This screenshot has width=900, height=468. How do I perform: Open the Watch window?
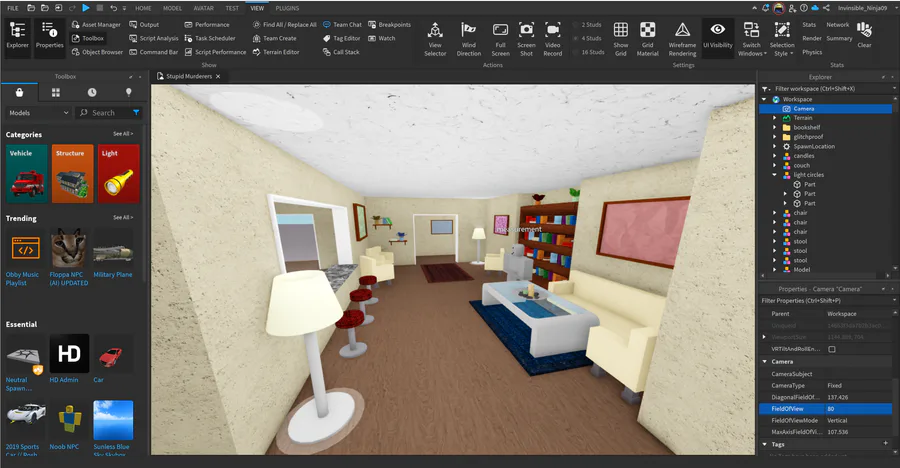[x=382, y=38]
